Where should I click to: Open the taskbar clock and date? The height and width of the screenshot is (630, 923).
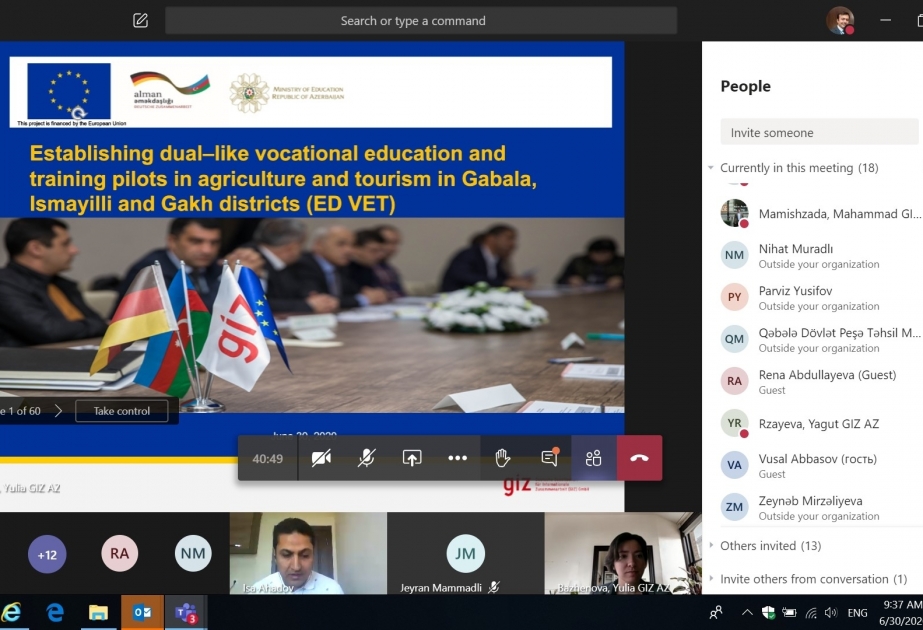point(902,612)
